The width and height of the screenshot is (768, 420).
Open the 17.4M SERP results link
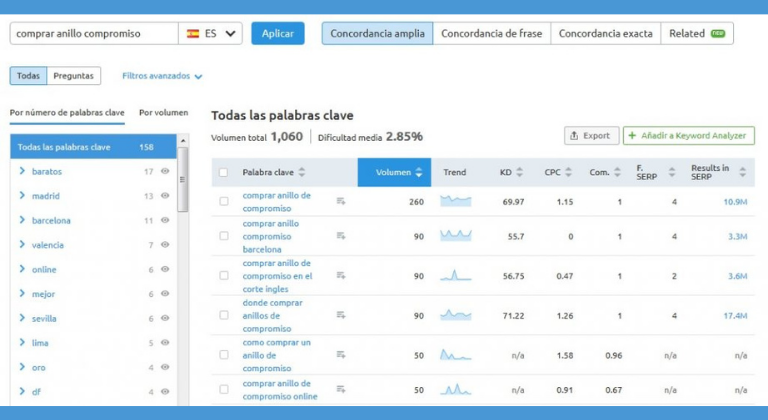735,316
